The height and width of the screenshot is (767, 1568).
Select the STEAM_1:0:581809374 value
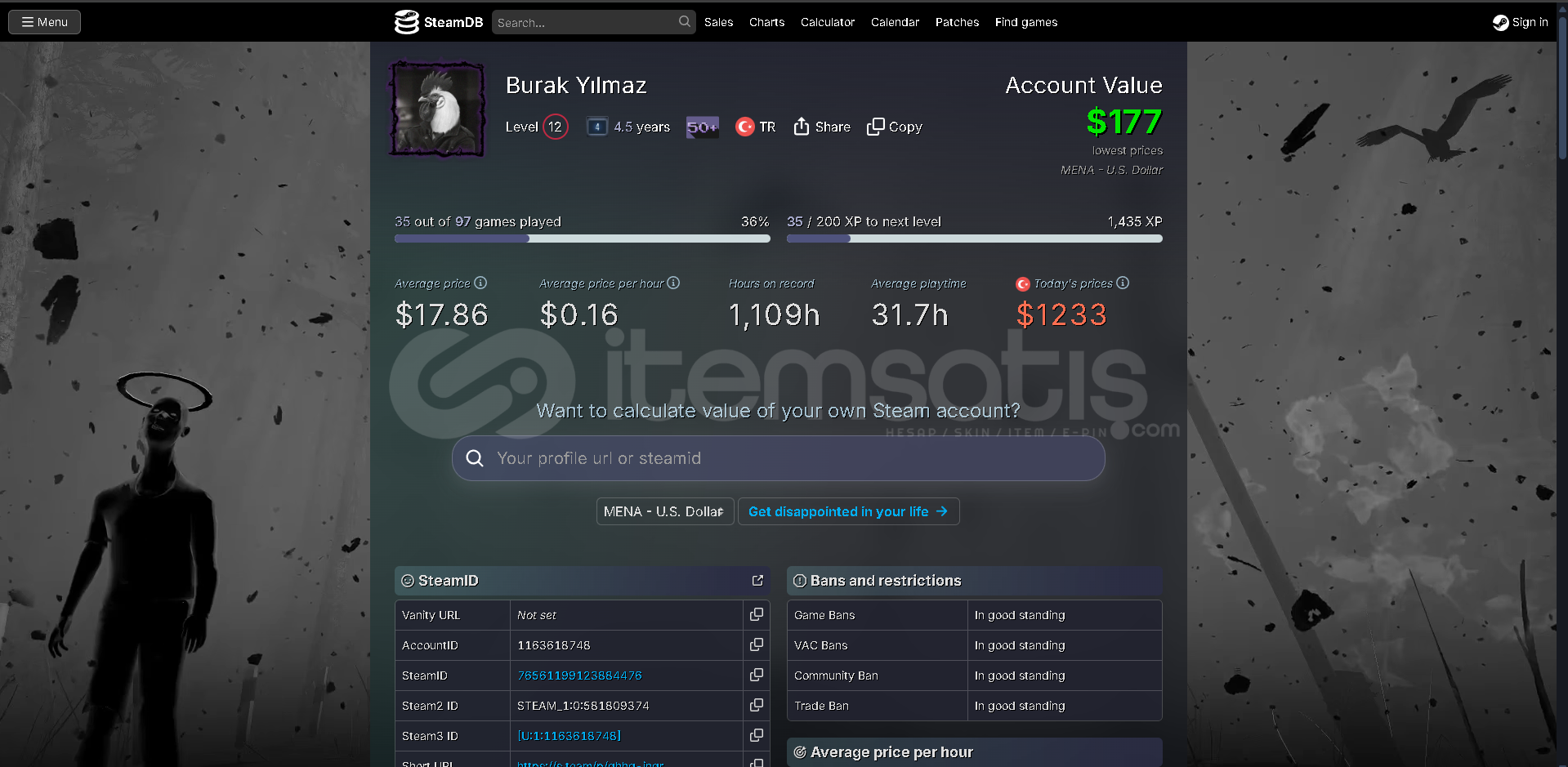pyautogui.click(x=583, y=706)
